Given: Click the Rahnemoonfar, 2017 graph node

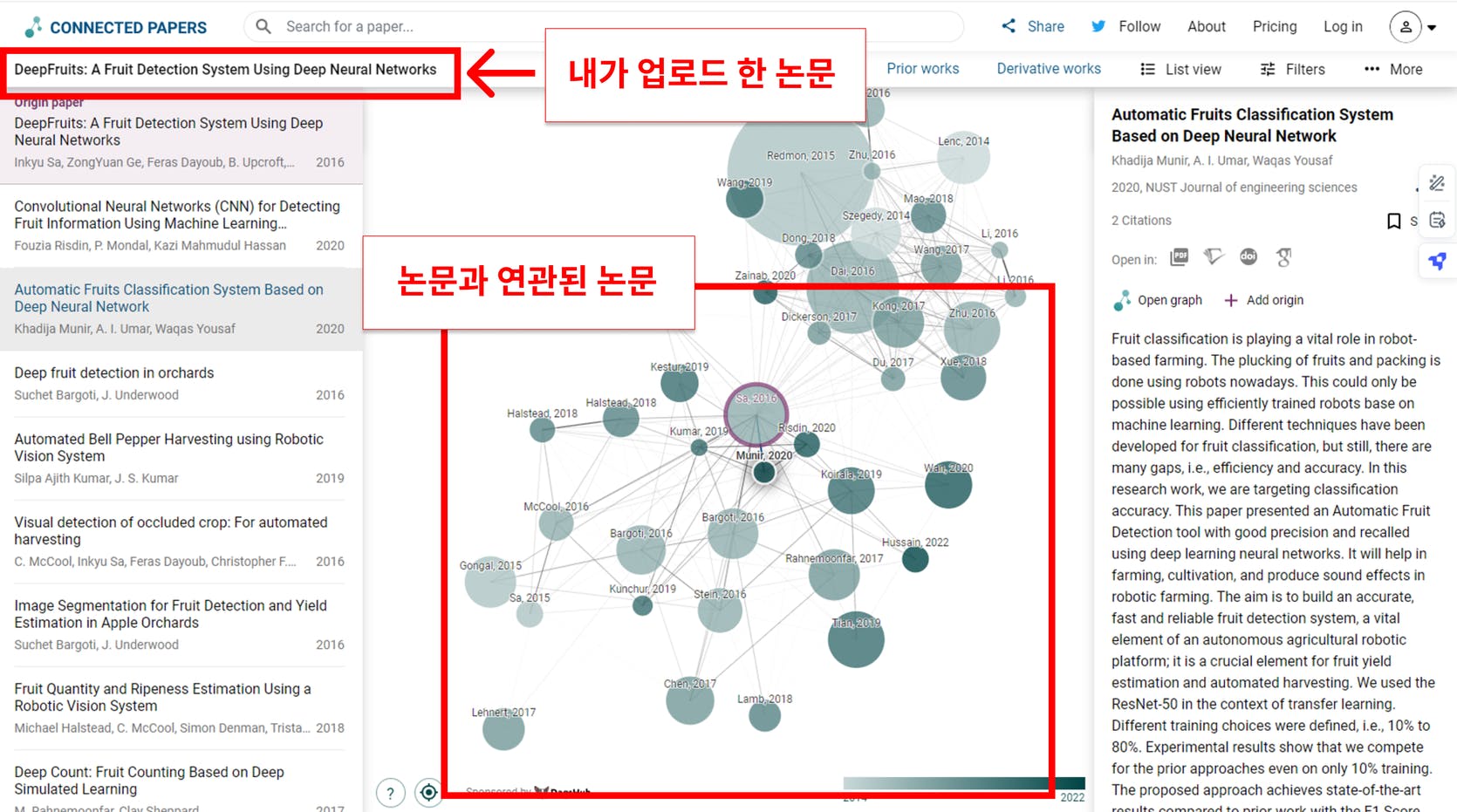Looking at the screenshot, I should [834, 575].
